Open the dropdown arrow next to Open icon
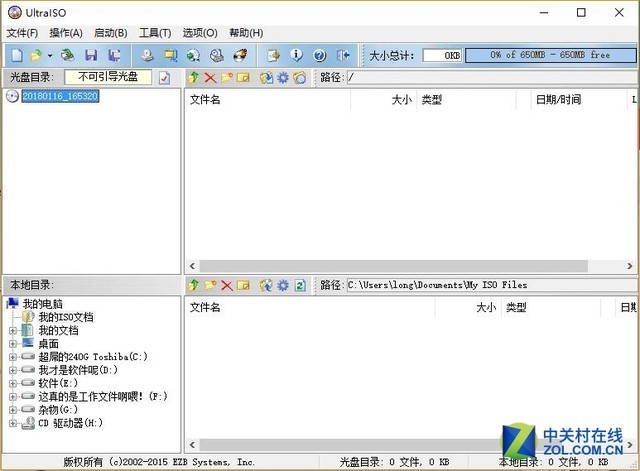640x471 pixels. click(50, 56)
